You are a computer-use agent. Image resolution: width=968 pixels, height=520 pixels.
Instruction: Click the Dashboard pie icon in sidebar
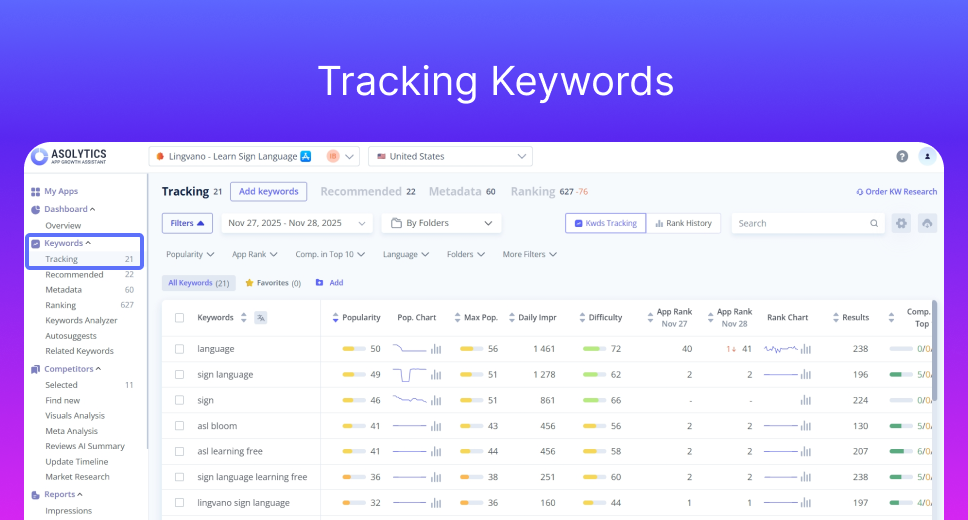(x=35, y=209)
